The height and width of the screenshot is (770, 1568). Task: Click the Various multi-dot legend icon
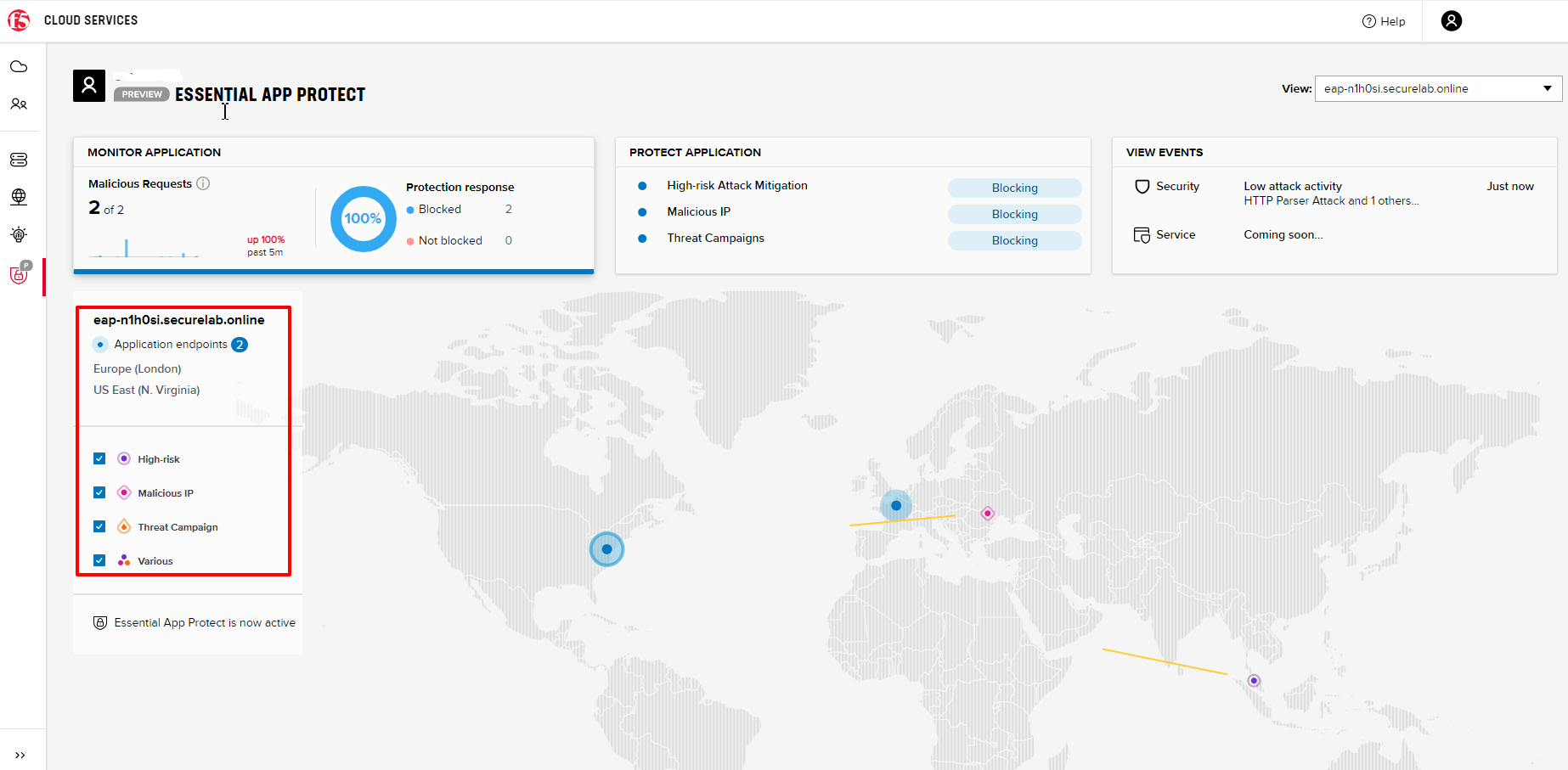click(124, 560)
